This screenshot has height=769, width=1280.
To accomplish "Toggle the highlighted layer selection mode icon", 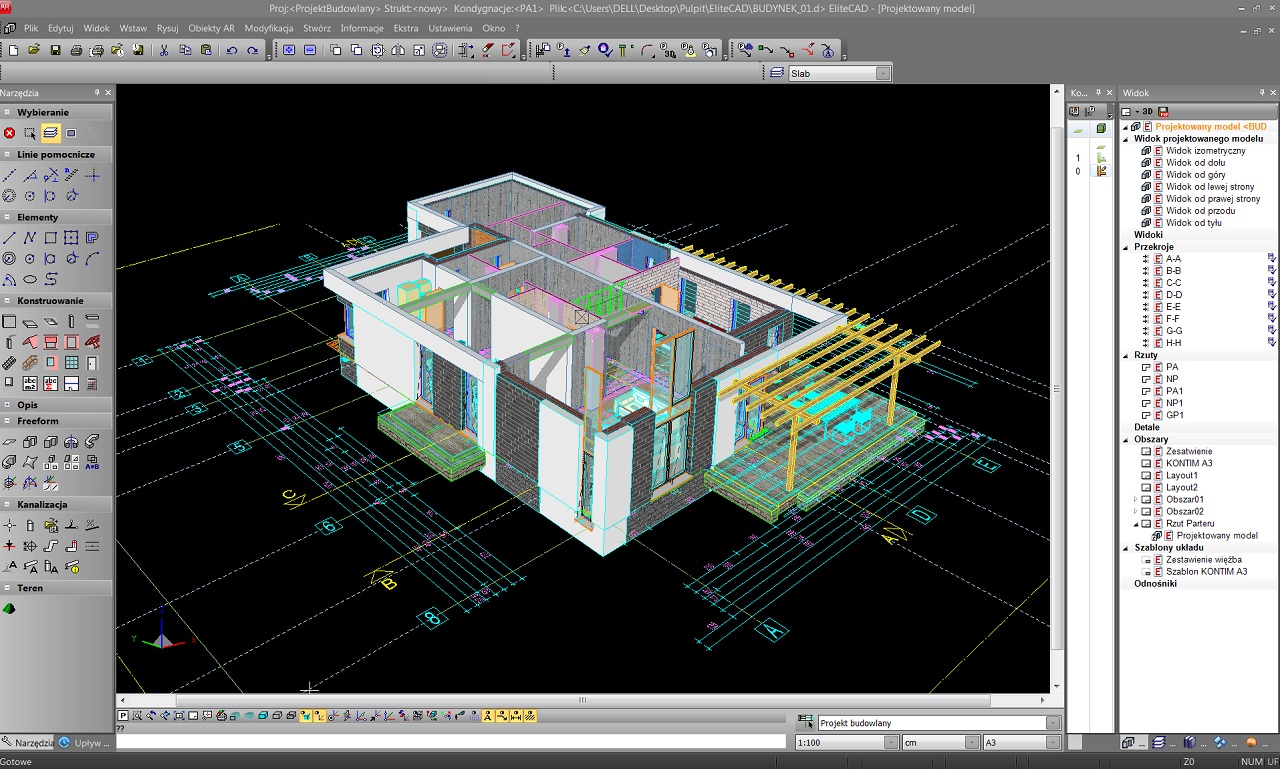I will point(50,133).
